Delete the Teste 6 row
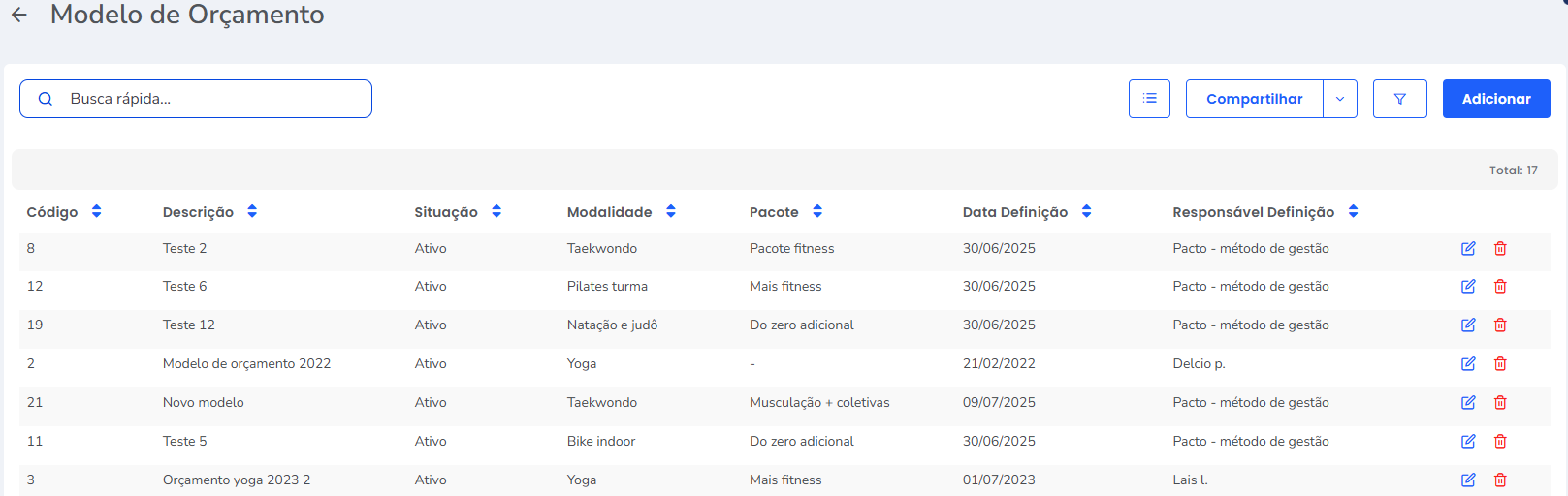Screen dimensions: 1568x496 pyautogui.click(x=1500, y=287)
